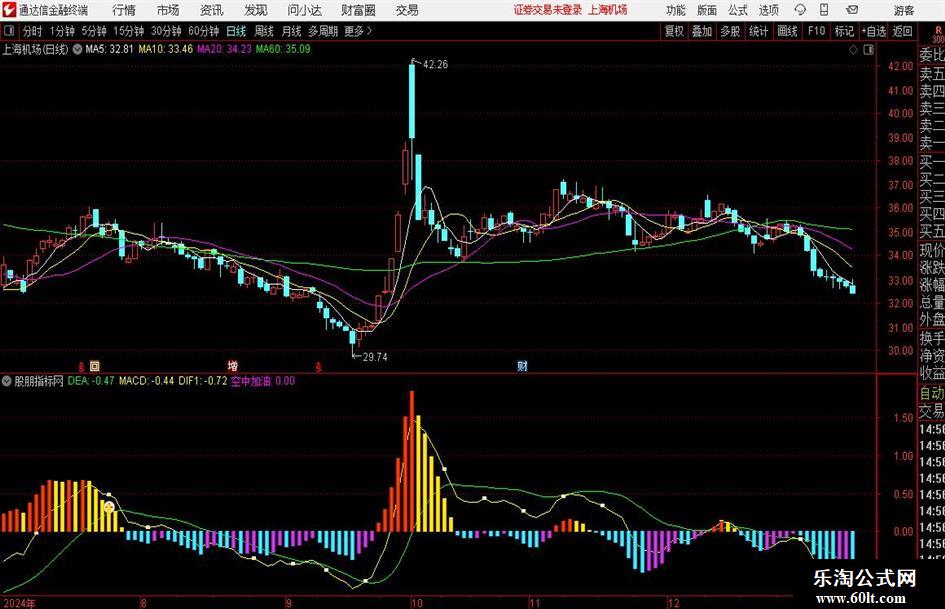This screenshot has width=945, height=609.
Task: Click the 增 event marker below chart
Action: (x=233, y=365)
